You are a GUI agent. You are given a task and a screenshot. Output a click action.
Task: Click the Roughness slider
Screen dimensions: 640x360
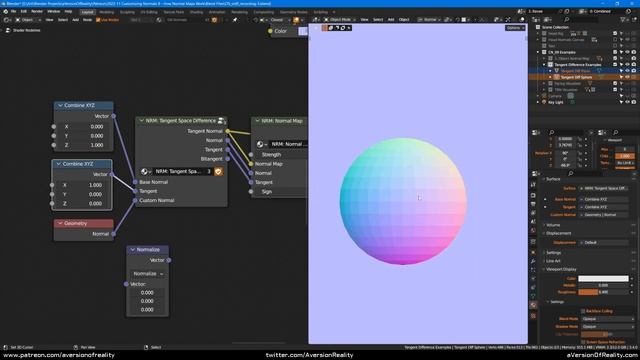pos(603,292)
